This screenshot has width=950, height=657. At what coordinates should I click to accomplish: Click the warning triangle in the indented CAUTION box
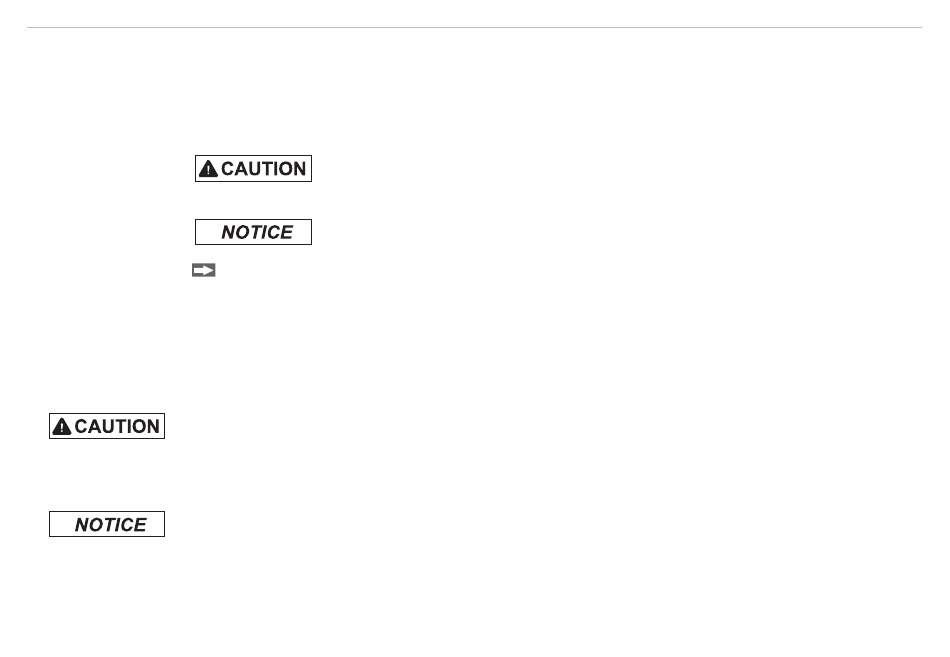pyautogui.click(x=208, y=168)
